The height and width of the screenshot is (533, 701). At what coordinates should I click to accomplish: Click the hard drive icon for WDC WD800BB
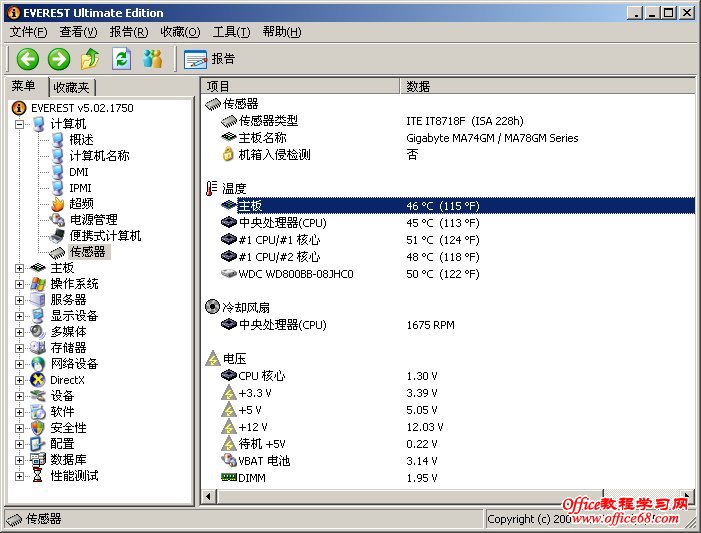tap(228, 273)
